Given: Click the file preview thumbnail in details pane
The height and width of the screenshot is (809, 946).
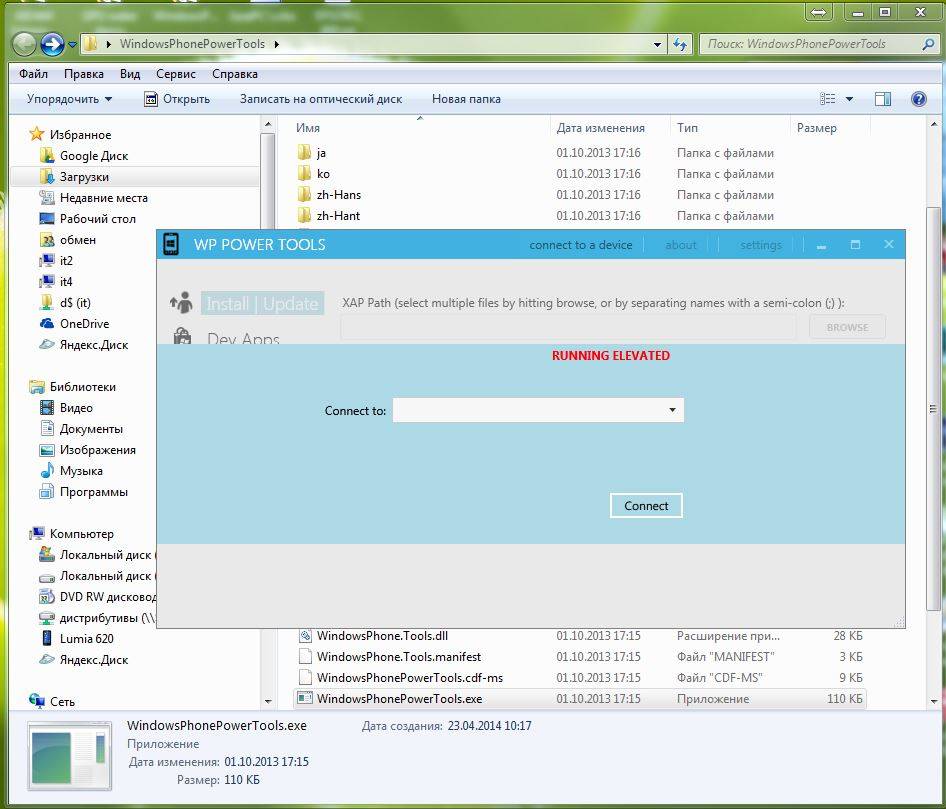Looking at the screenshot, I should [70, 756].
